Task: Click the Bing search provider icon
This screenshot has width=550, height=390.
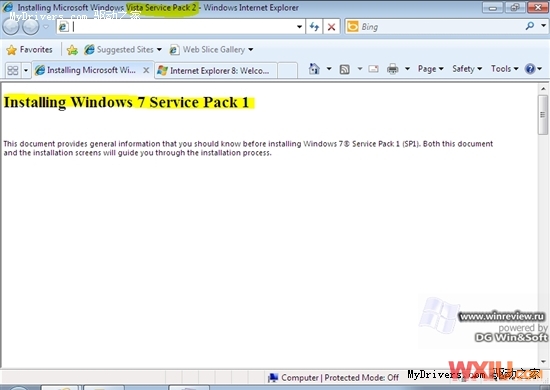Action: (353, 27)
